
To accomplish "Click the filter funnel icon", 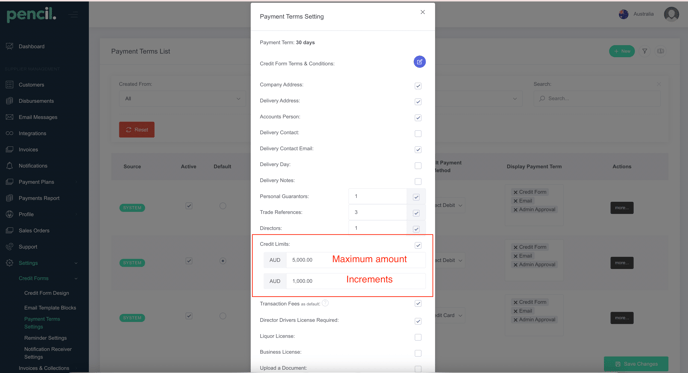I will [x=645, y=51].
